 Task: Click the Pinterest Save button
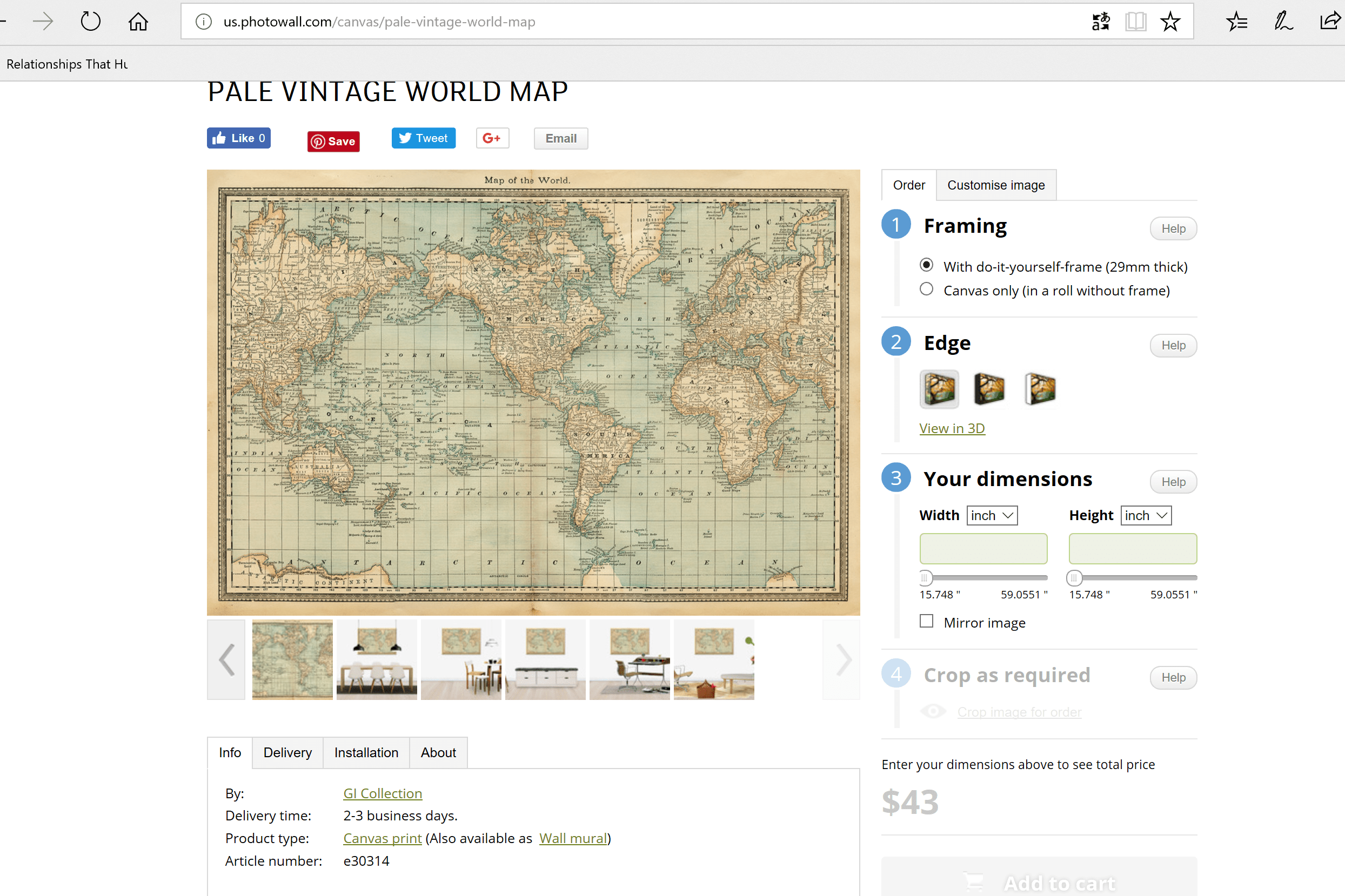point(333,141)
